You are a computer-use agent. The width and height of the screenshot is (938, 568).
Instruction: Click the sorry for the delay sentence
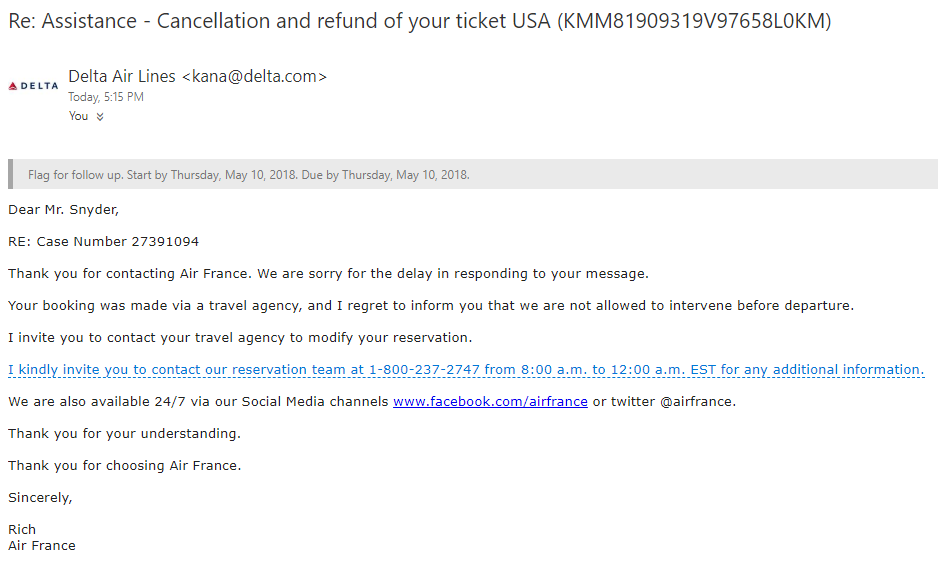[x=328, y=274]
